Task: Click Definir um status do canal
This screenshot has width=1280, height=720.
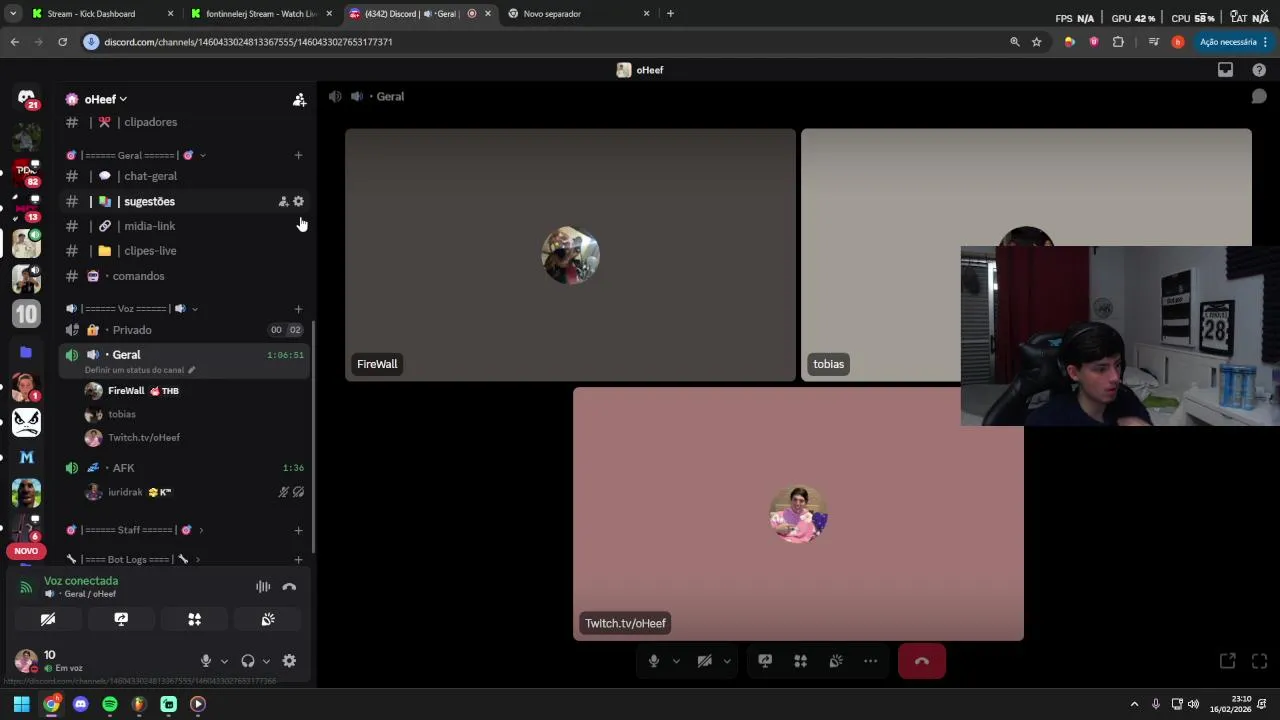Action: 139,370
